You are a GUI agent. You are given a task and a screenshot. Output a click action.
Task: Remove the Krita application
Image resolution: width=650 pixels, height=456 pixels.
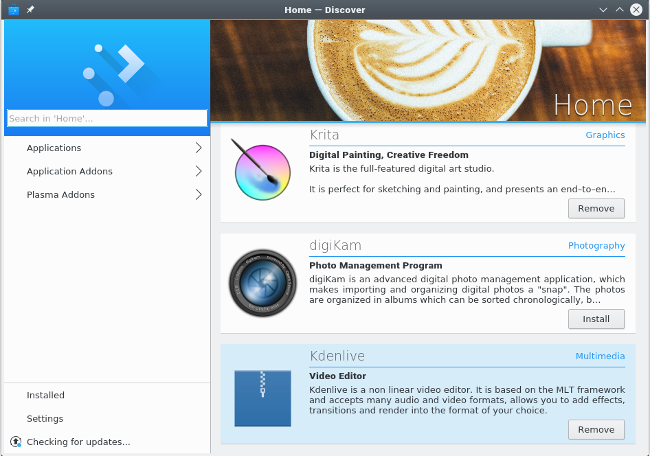tap(596, 208)
